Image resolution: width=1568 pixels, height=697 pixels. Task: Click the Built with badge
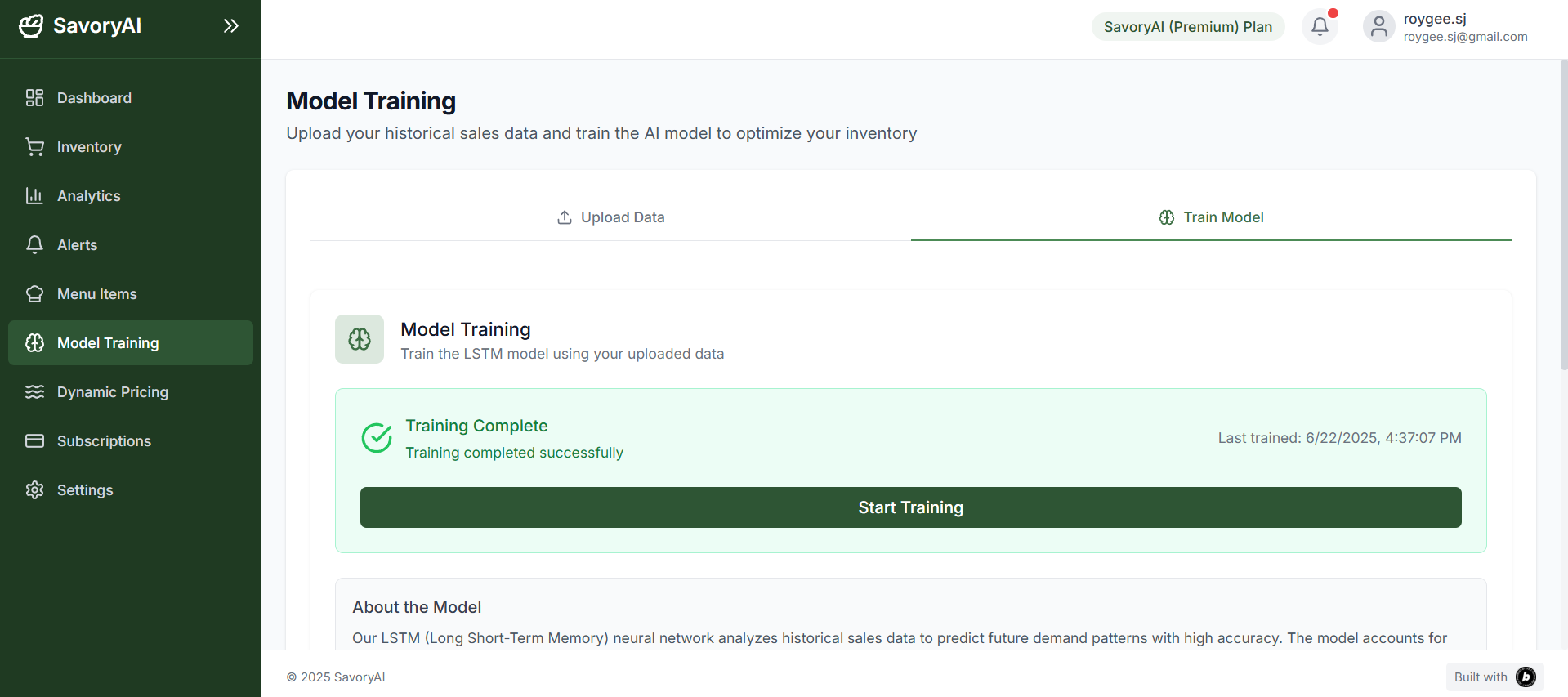tap(1495, 677)
